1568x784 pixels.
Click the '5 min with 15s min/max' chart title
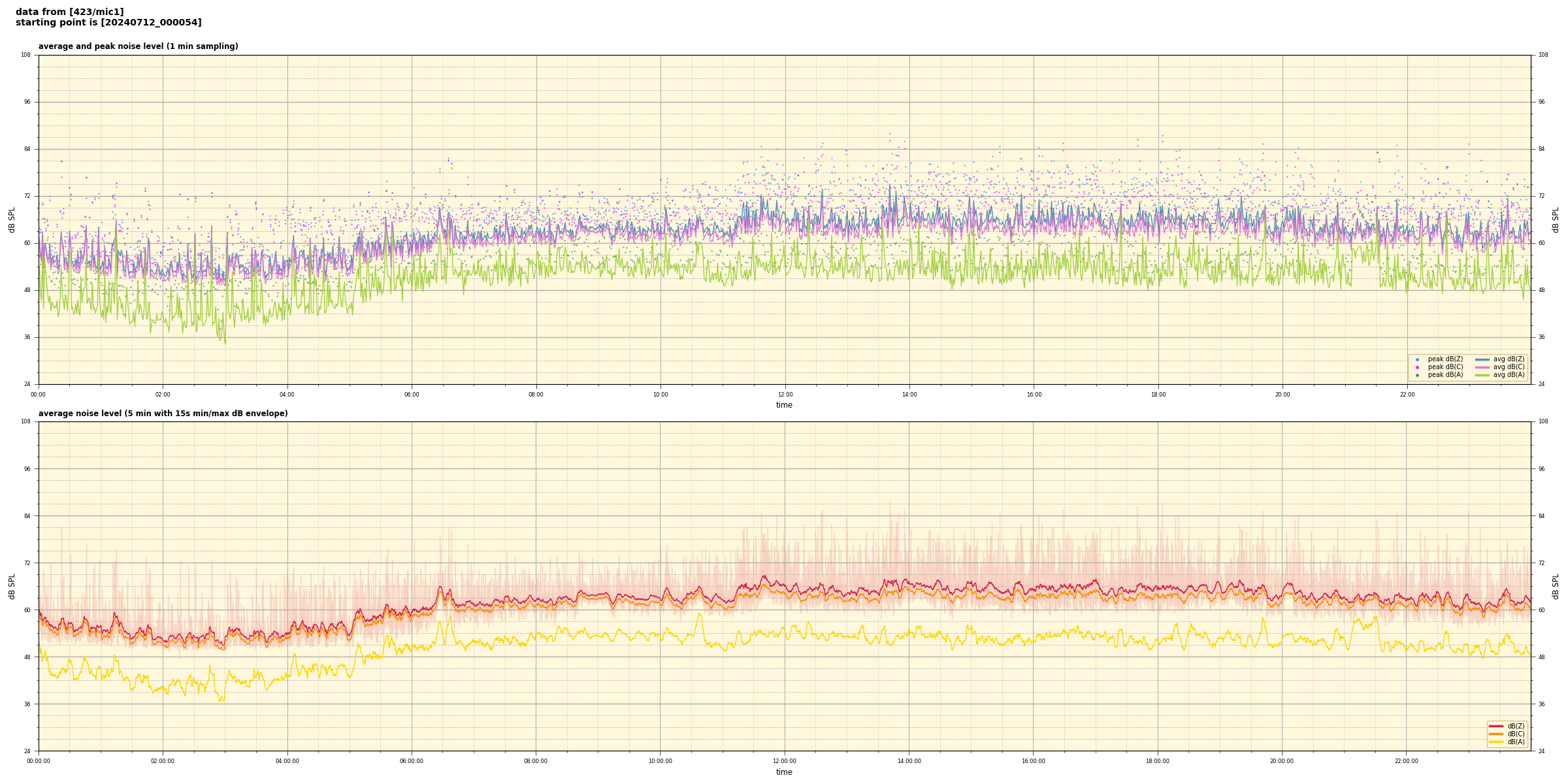163,414
